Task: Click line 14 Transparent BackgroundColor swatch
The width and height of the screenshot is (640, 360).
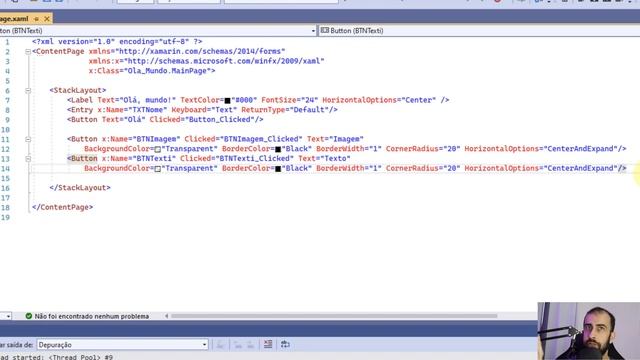Action: click(158, 169)
